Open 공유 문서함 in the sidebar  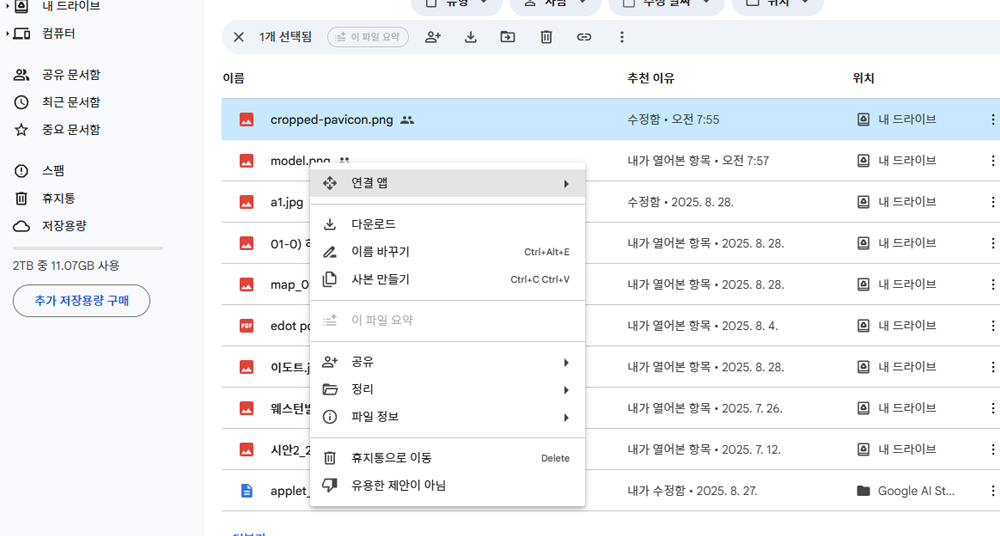click(x=70, y=75)
